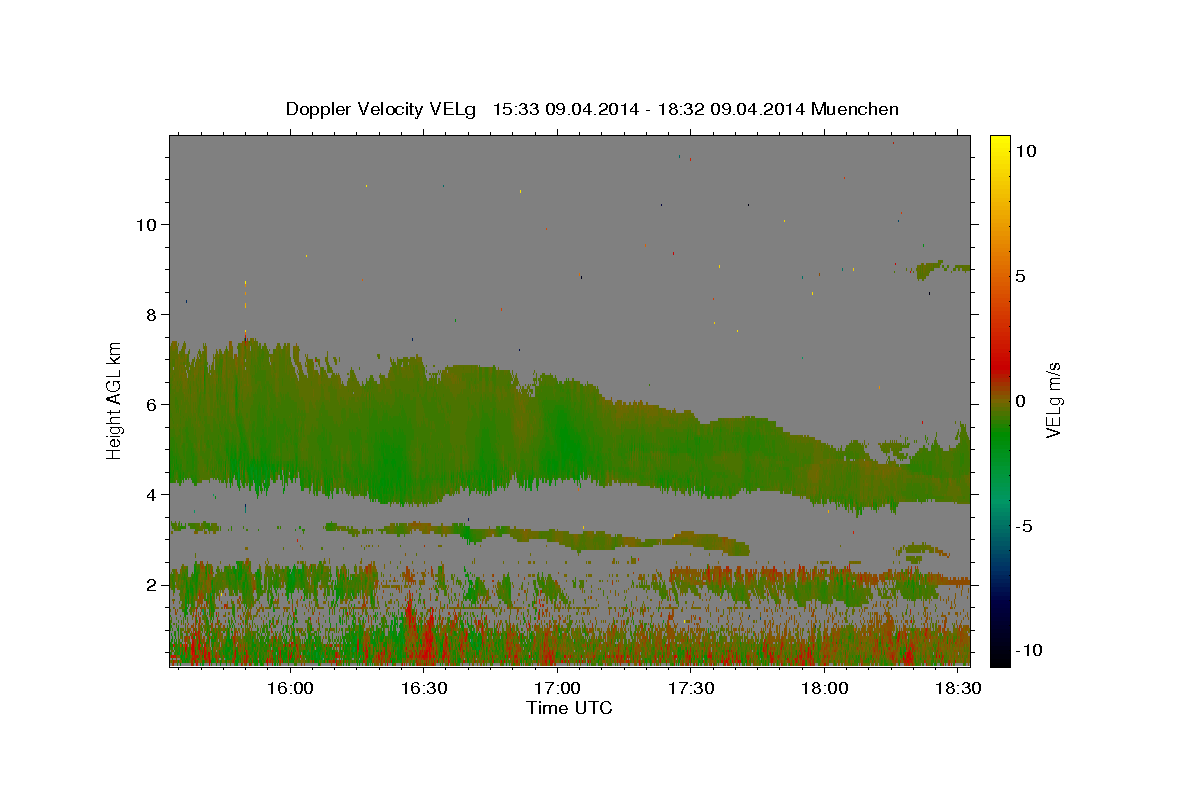Click the colorbar value 0
The width and height of the screenshot is (1200, 800).
point(1020,401)
